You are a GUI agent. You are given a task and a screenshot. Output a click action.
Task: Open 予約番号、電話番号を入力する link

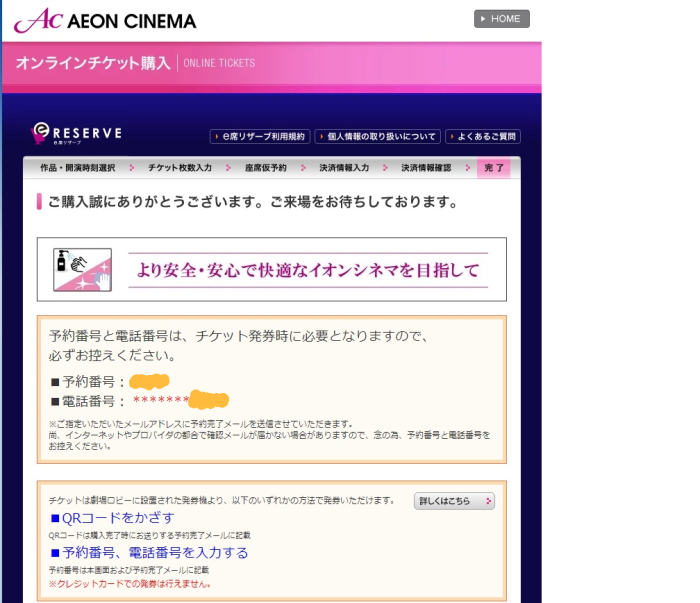tap(149, 552)
